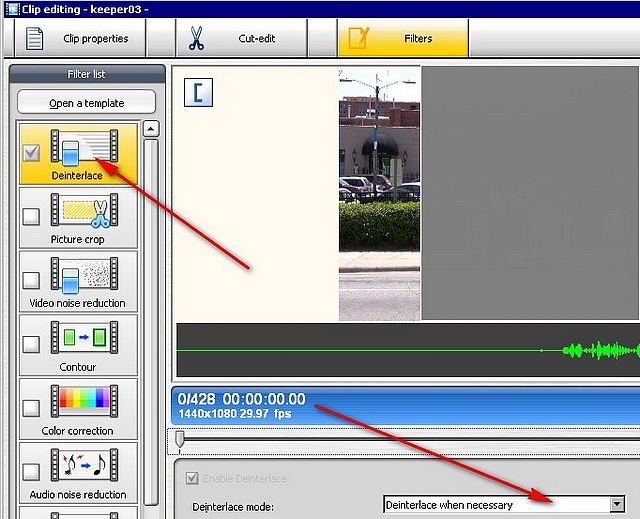Switch to the Filters tab
This screenshot has height=519, width=640.
click(403, 38)
